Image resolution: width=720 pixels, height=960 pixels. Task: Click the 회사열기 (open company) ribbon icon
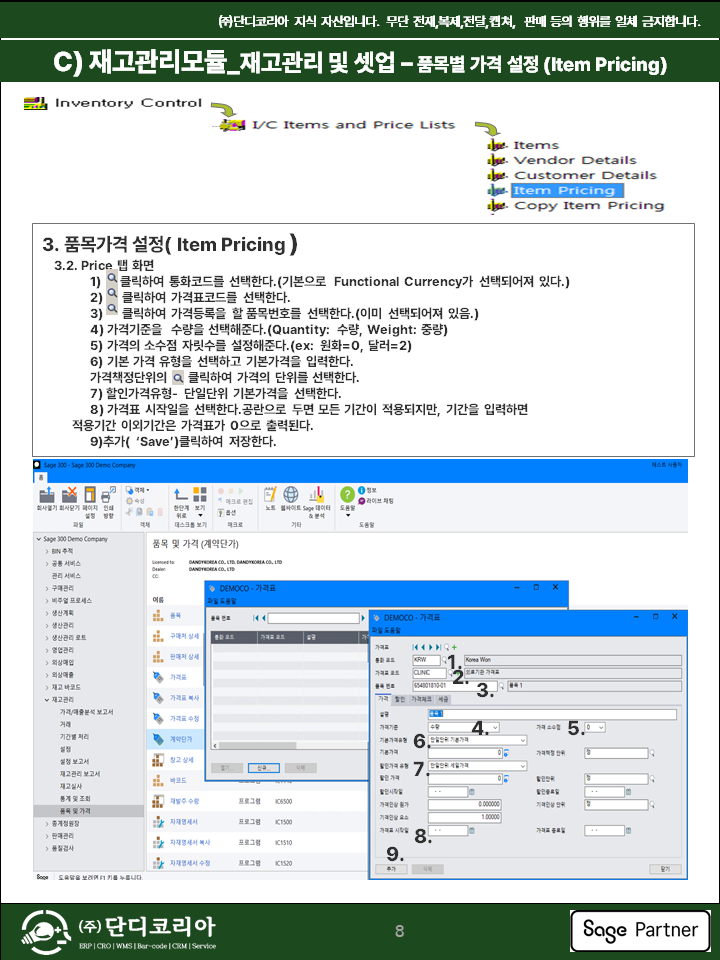pos(47,495)
